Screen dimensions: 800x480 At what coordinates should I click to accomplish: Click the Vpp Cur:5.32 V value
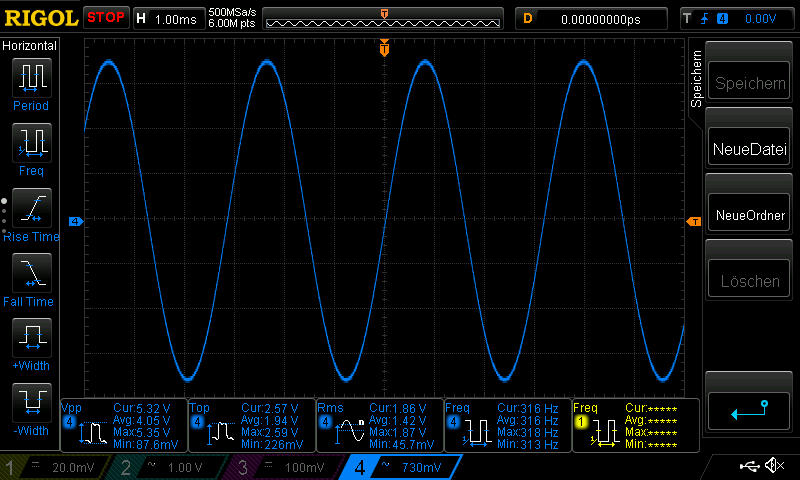point(142,409)
